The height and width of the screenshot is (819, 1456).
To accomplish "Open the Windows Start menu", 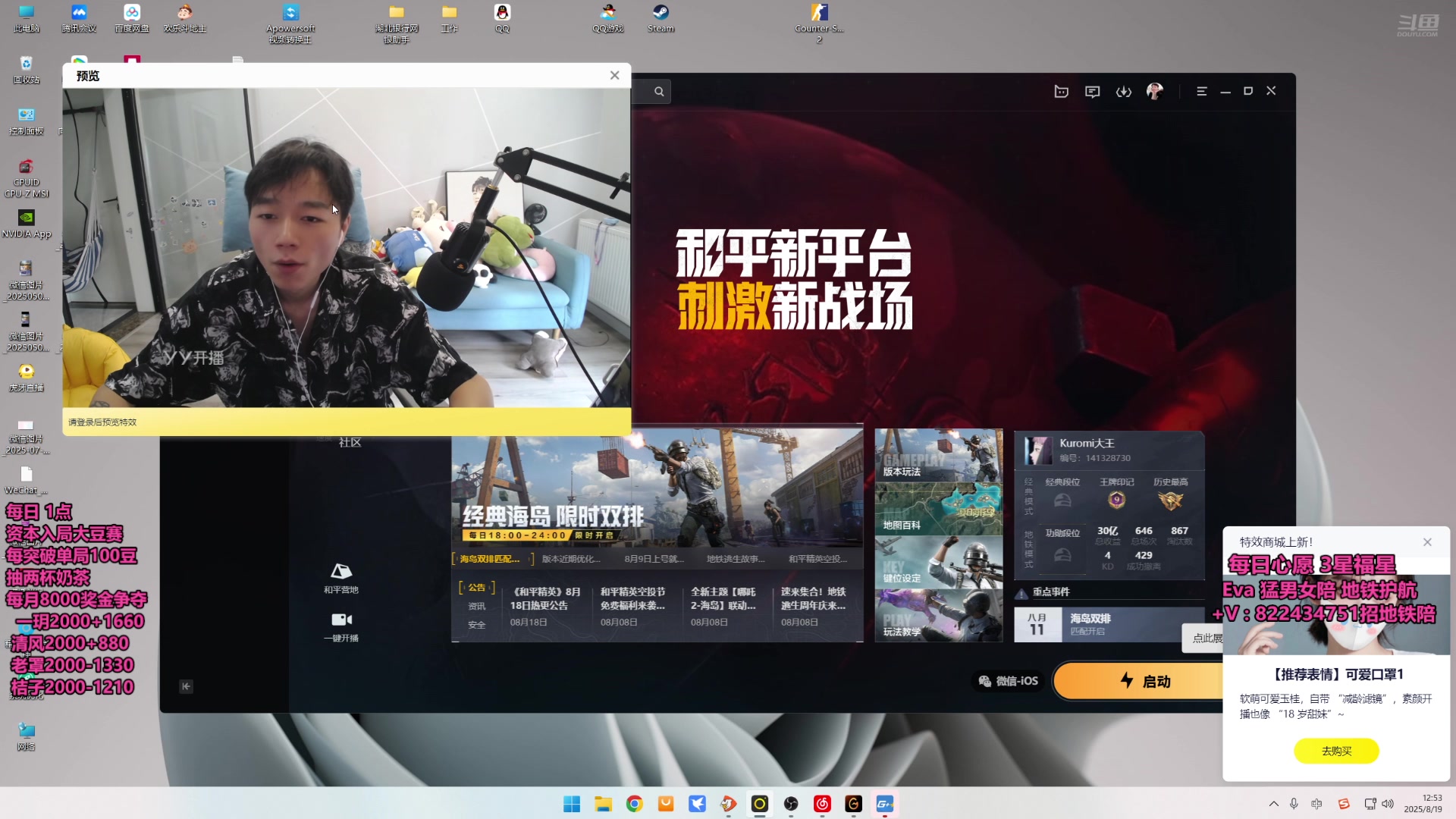I will coord(572,804).
